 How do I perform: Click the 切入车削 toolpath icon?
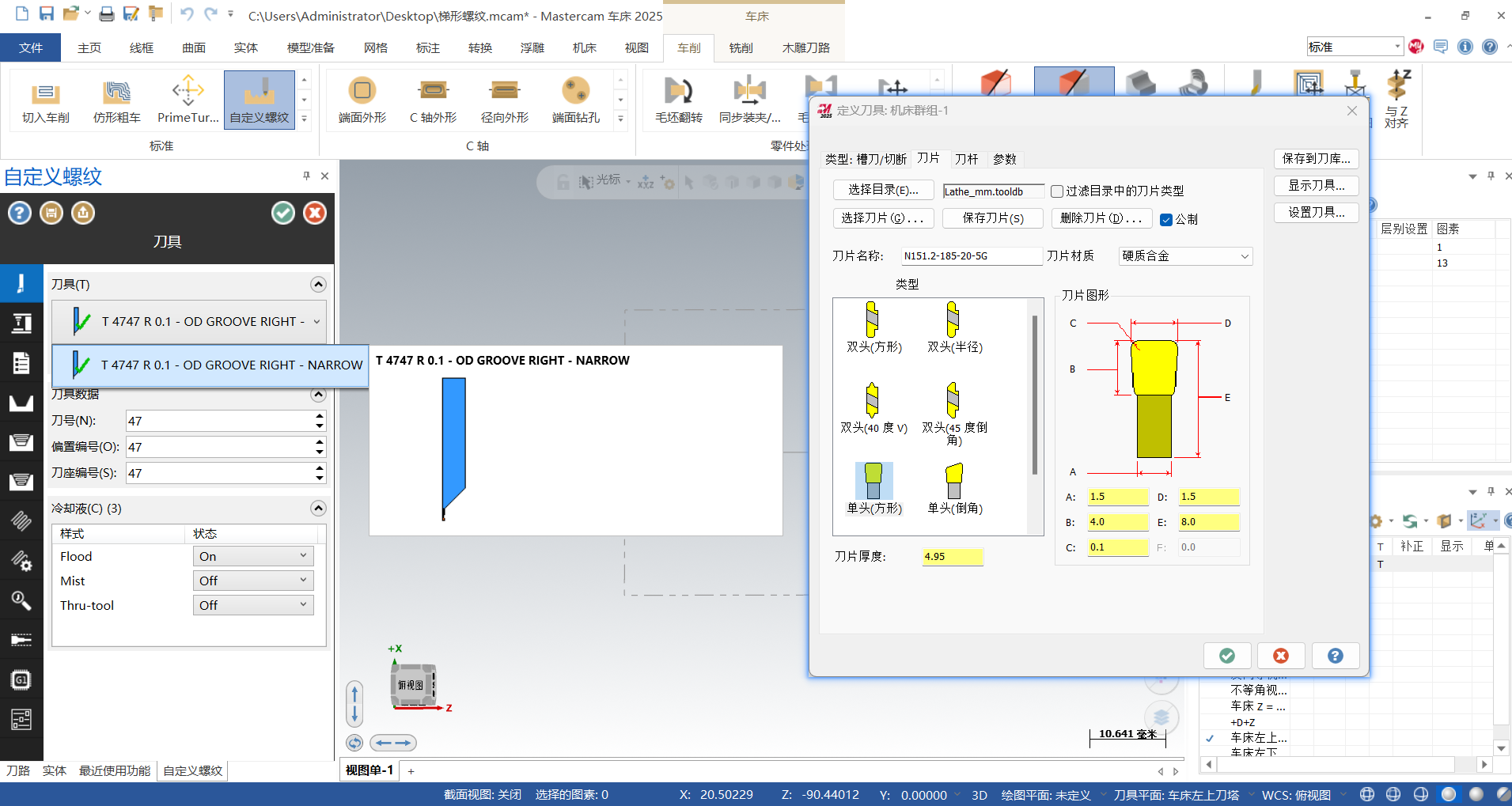point(45,100)
